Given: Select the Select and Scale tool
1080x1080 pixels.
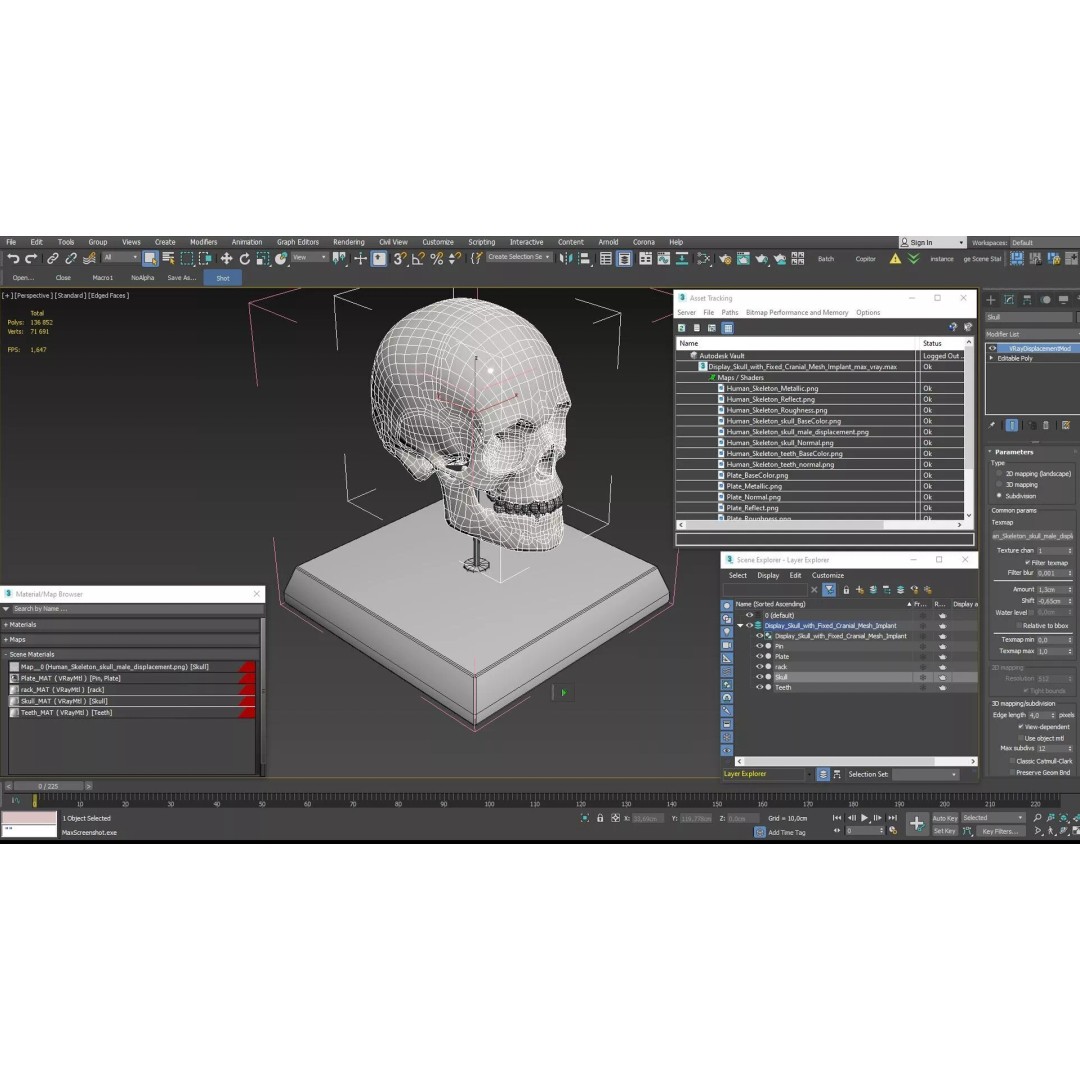Looking at the screenshot, I should click(x=262, y=258).
